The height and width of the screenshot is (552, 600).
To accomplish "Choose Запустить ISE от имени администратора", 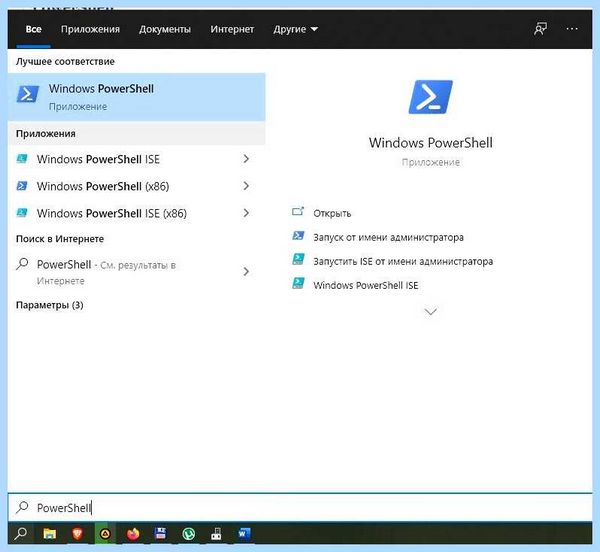I will [403, 261].
